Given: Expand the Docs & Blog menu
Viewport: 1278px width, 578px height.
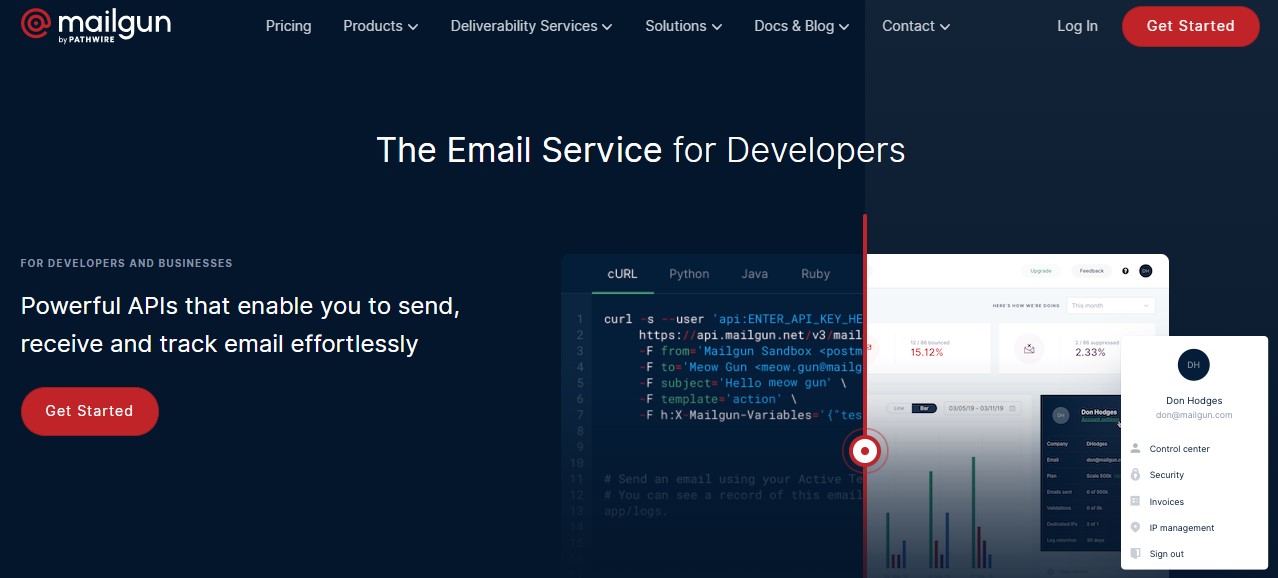Looking at the screenshot, I should (801, 26).
